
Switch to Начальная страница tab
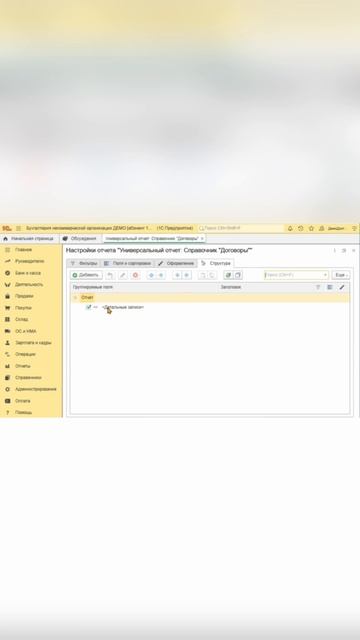[x=29, y=238]
